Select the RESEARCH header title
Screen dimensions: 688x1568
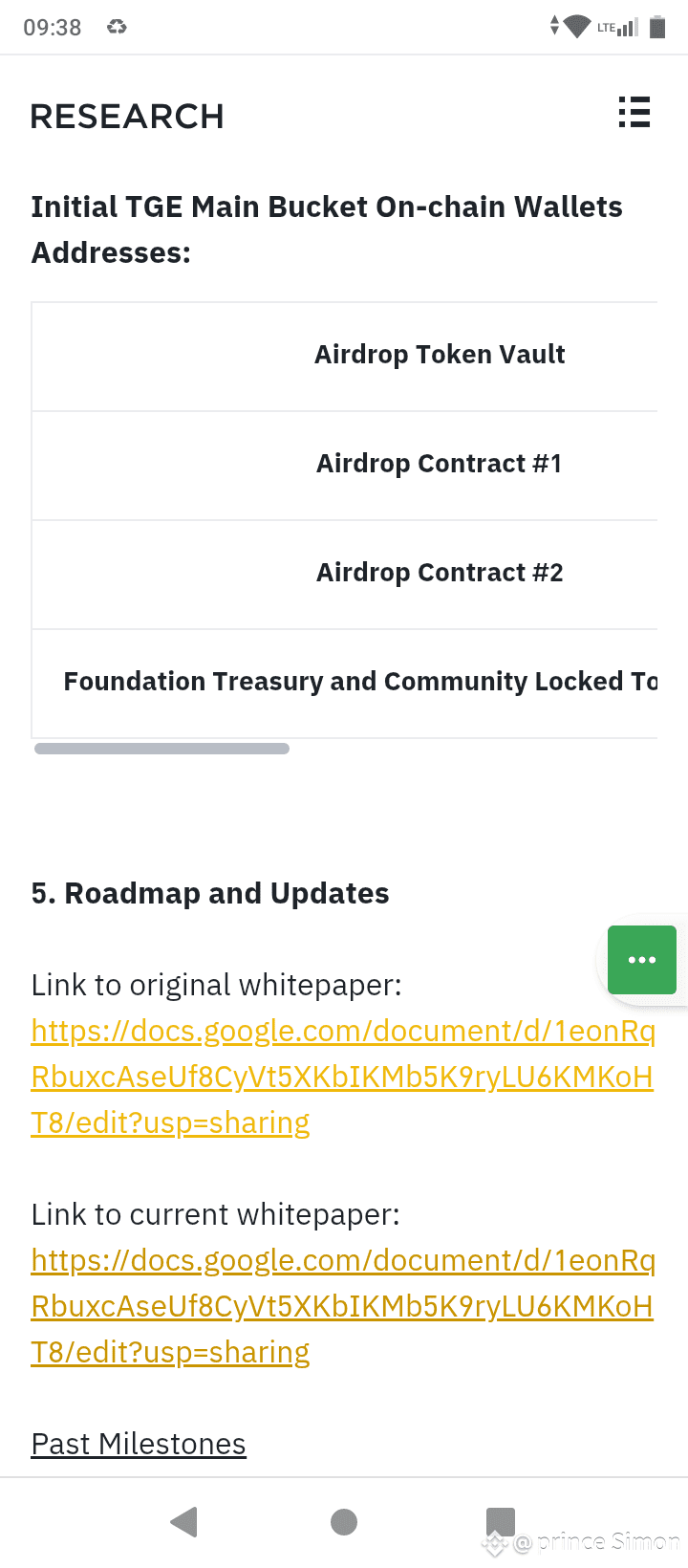[x=127, y=117]
